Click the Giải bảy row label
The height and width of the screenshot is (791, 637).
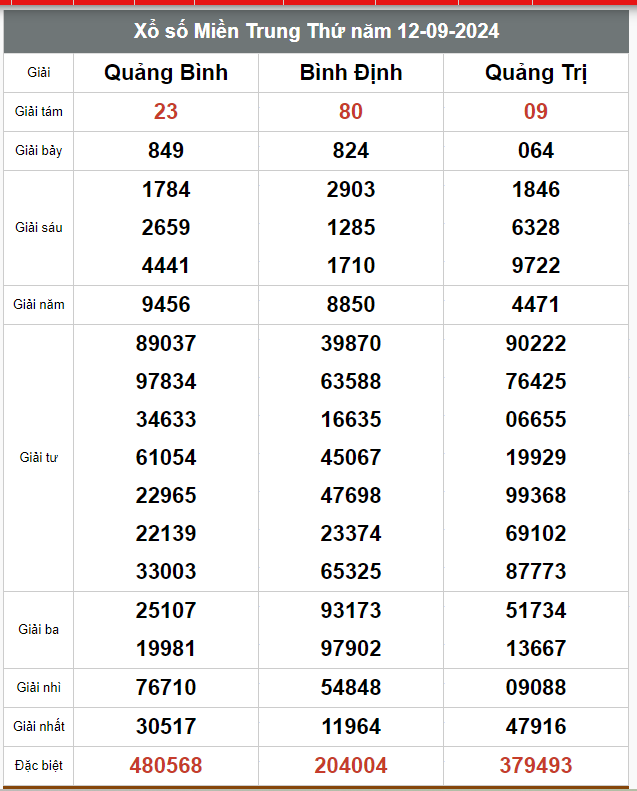click(39, 151)
